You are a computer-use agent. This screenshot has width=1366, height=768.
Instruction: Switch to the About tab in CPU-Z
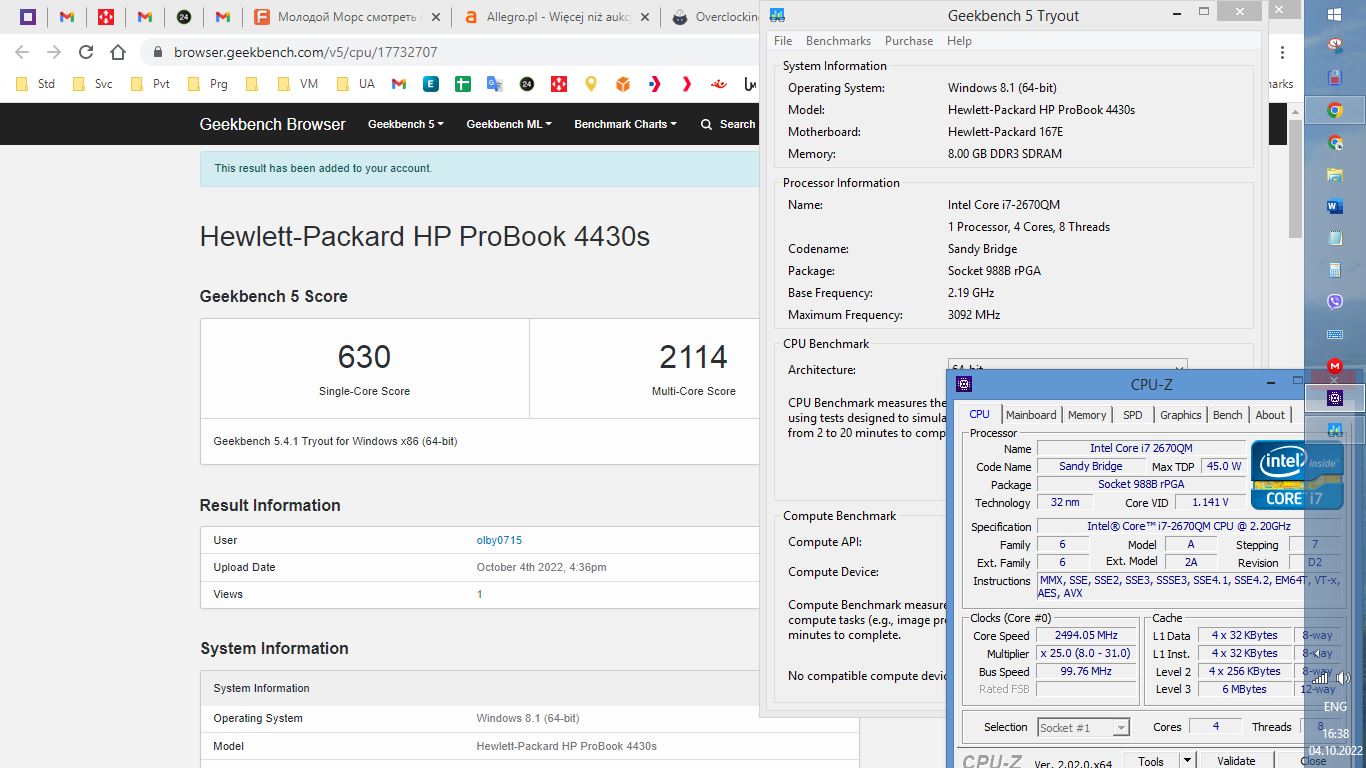1270,415
